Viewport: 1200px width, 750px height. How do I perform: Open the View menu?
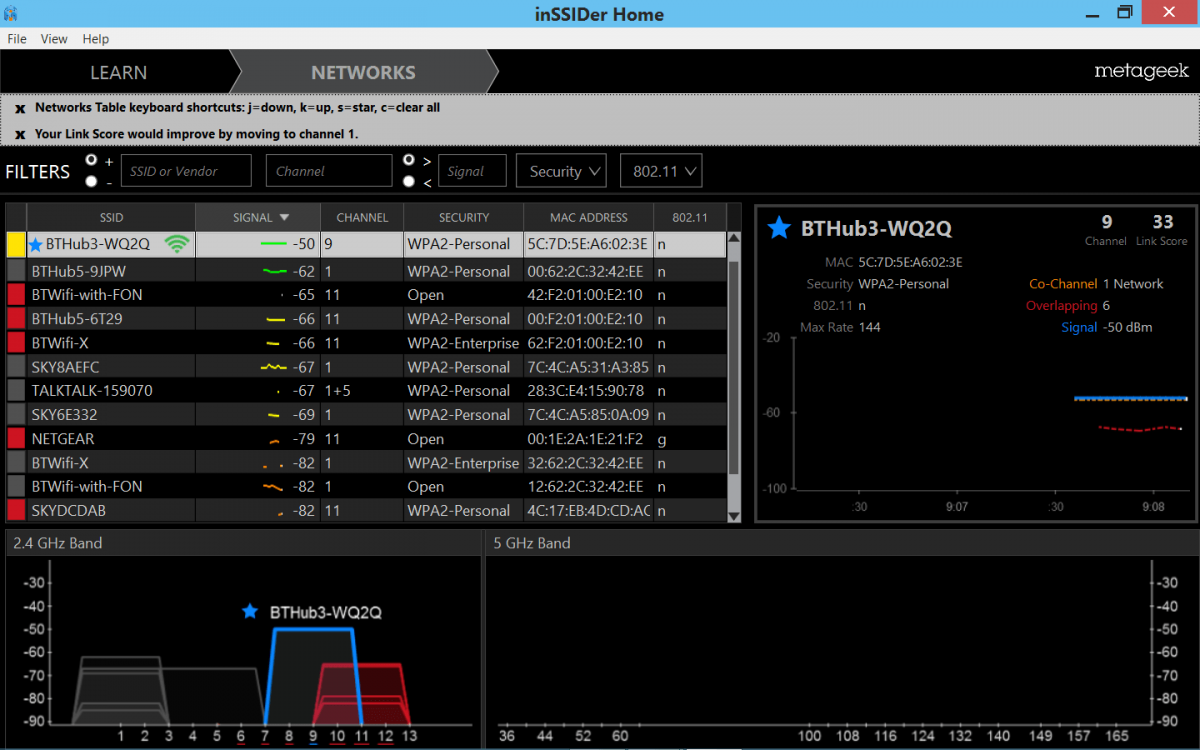[54, 39]
